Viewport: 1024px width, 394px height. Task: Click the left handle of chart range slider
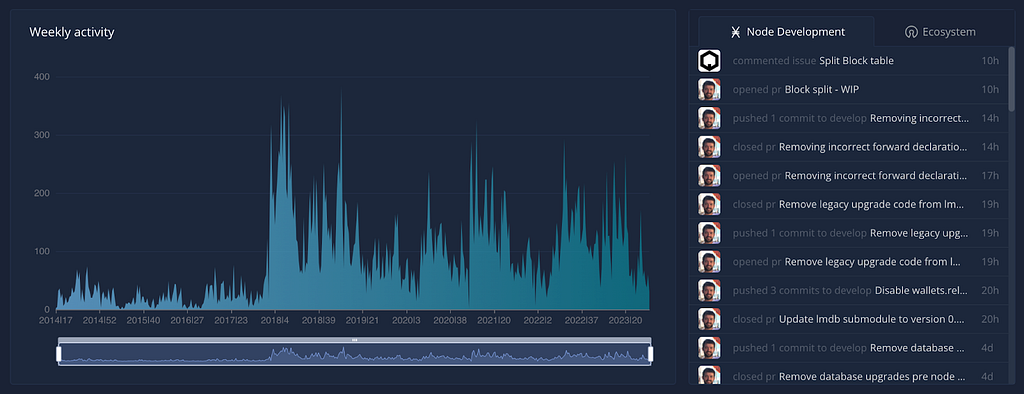coord(59,354)
